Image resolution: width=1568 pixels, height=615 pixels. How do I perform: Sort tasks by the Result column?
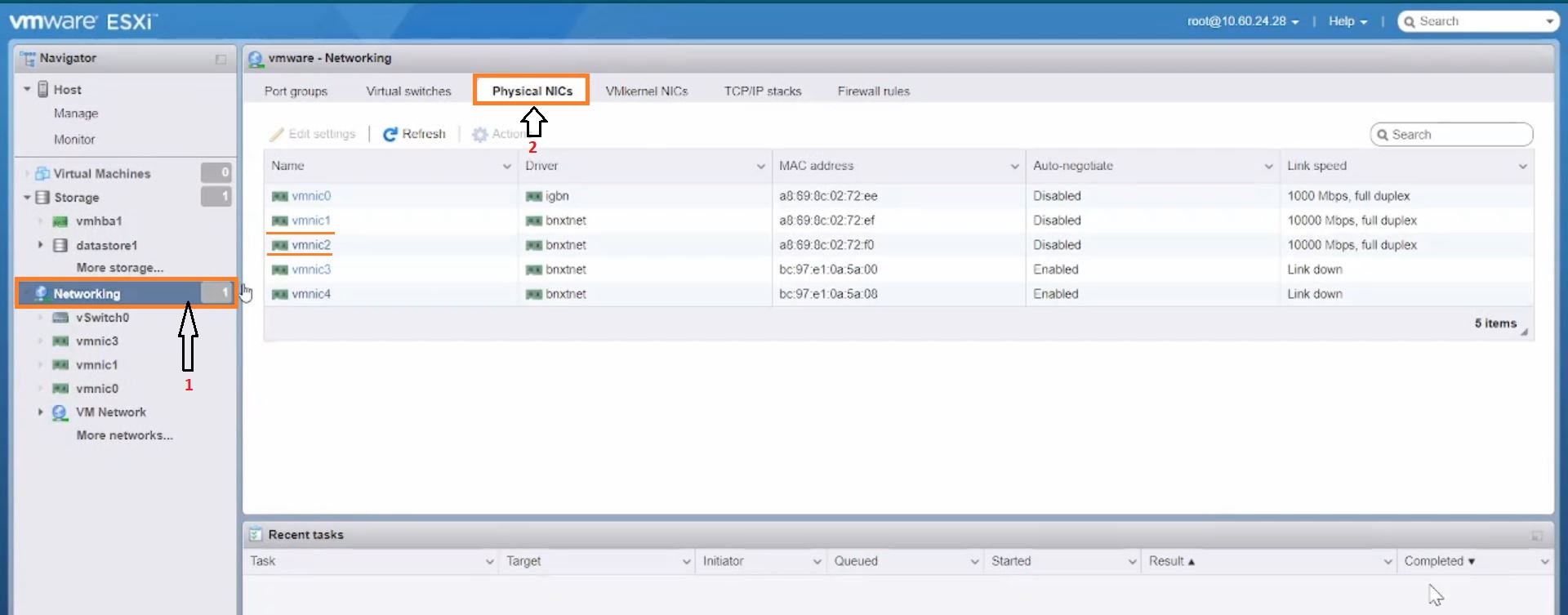pyautogui.click(x=1172, y=561)
